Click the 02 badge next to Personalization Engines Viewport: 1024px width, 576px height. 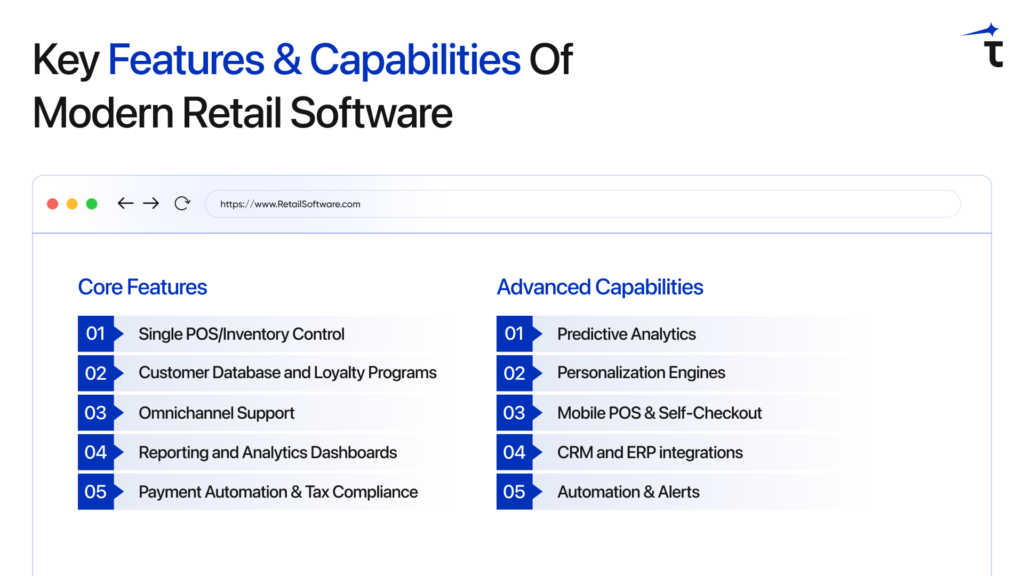point(516,373)
